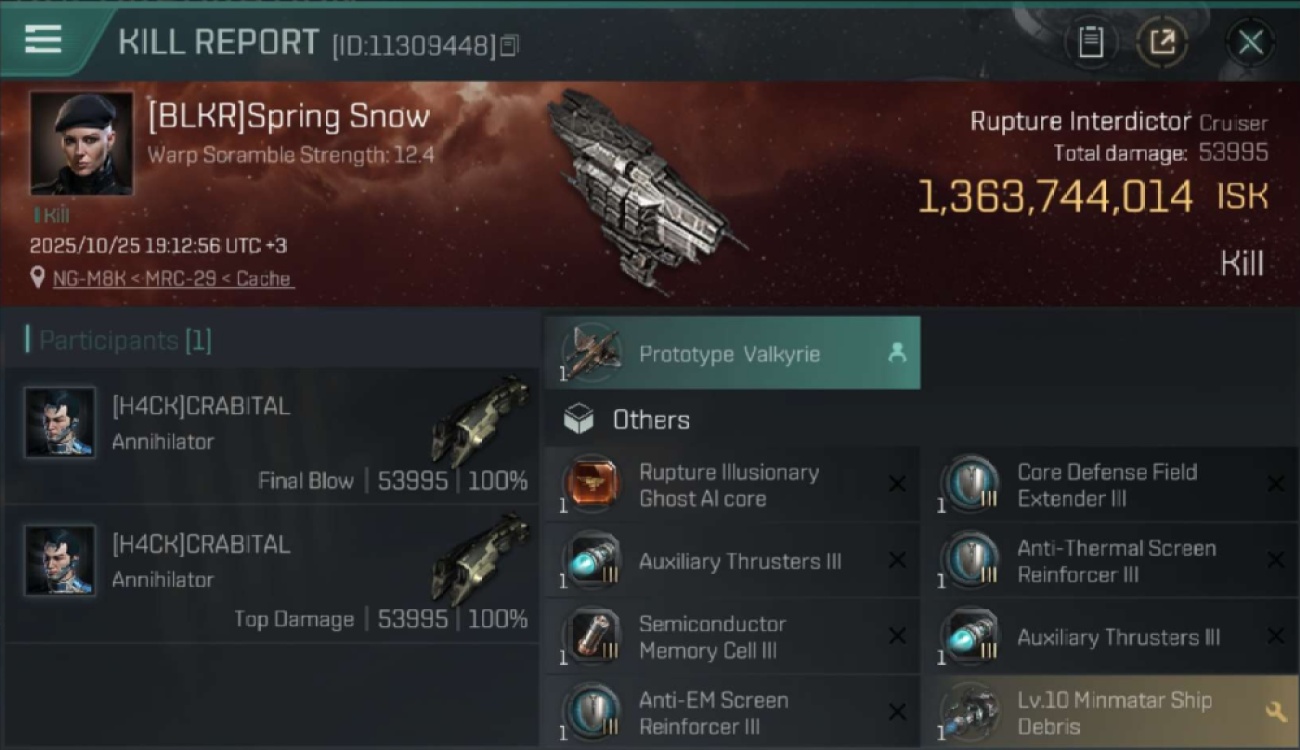The width and height of the screenshot is (1300, 750).
Task: Select Core Defense Field Extender III
Action: click(x=1110, y=485)
